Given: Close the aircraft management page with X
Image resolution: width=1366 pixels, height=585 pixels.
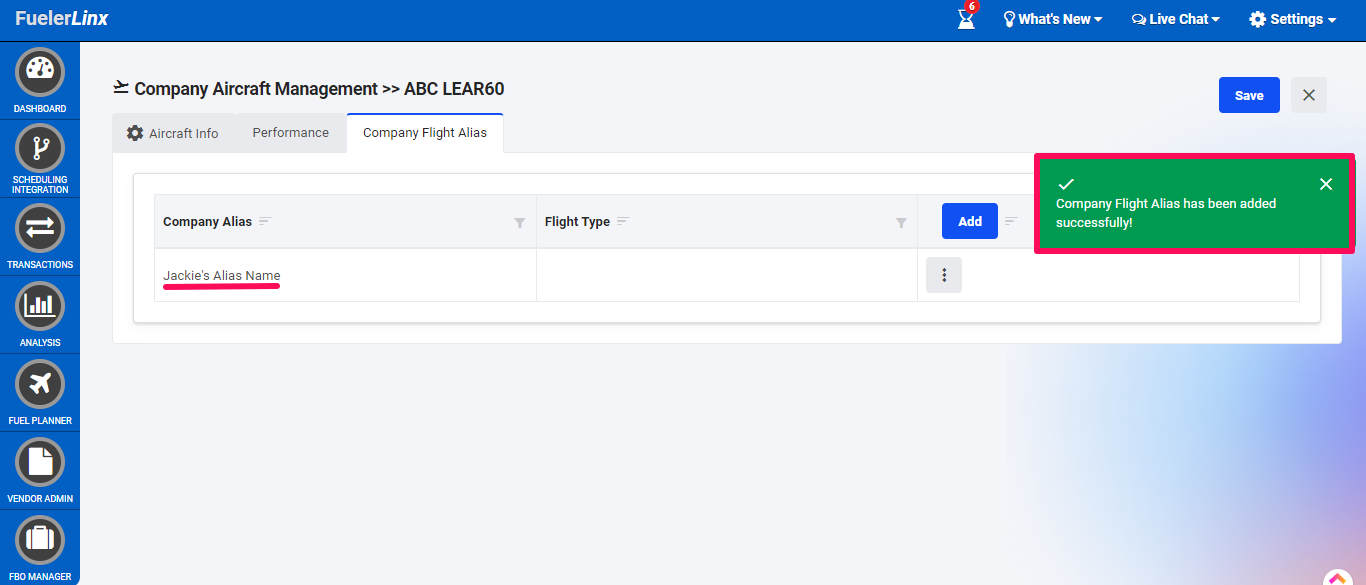Looking at the screenshot, I should click(x=1308, y=95).
